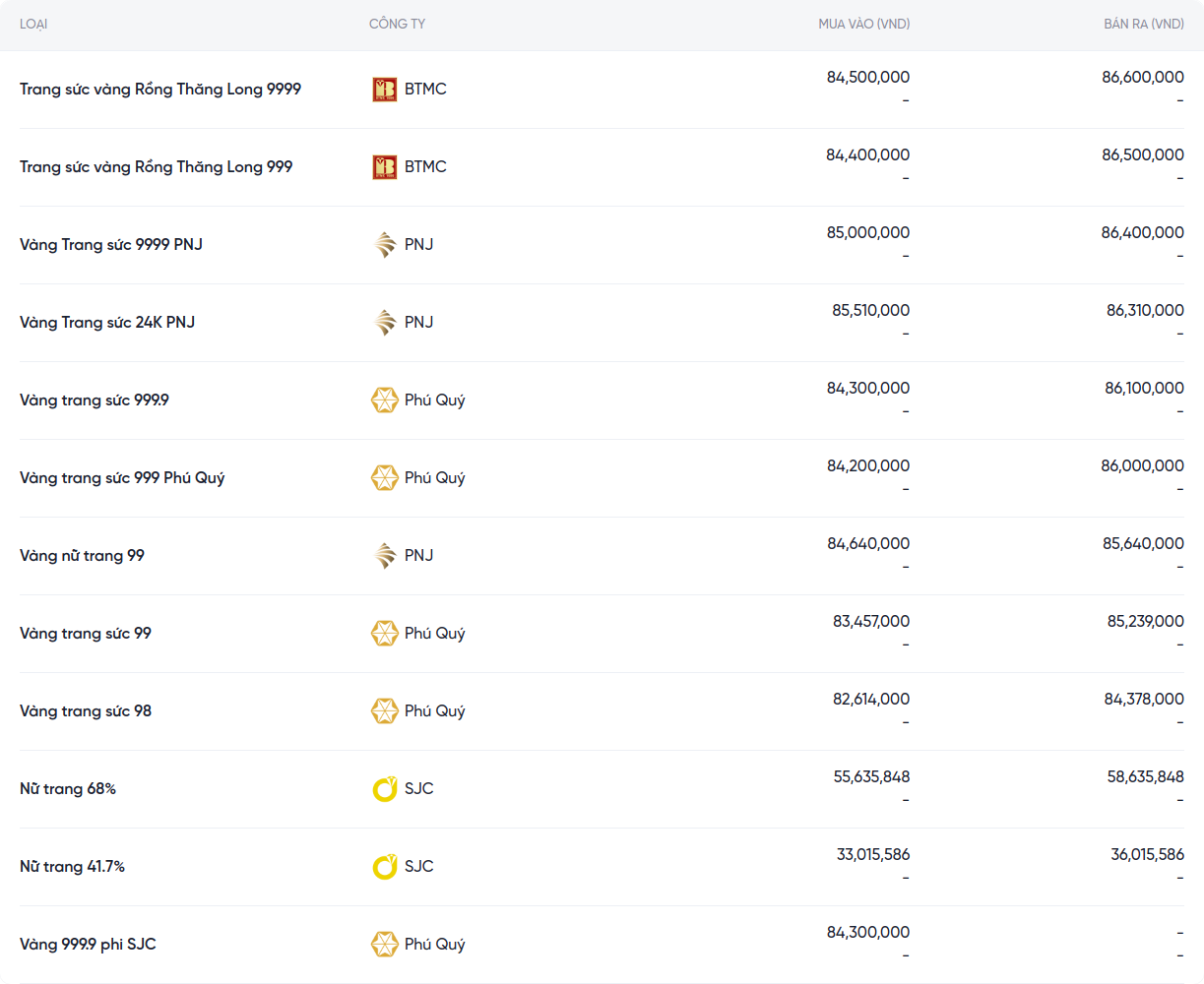
Task: Click PNJ logo in Vàng nữ trang 99 row
Action: [x=384, y=556]
